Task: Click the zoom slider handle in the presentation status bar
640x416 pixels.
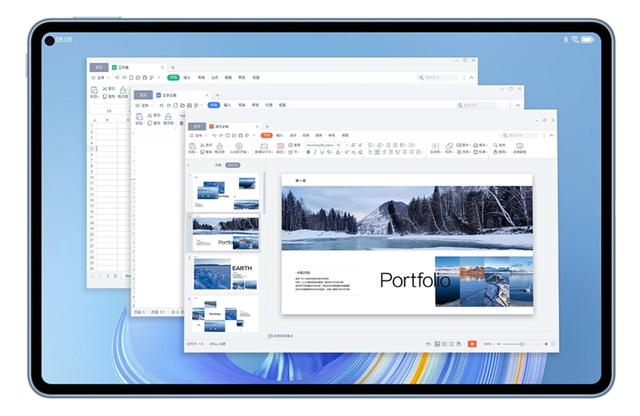Action: [x=522, y=344]
